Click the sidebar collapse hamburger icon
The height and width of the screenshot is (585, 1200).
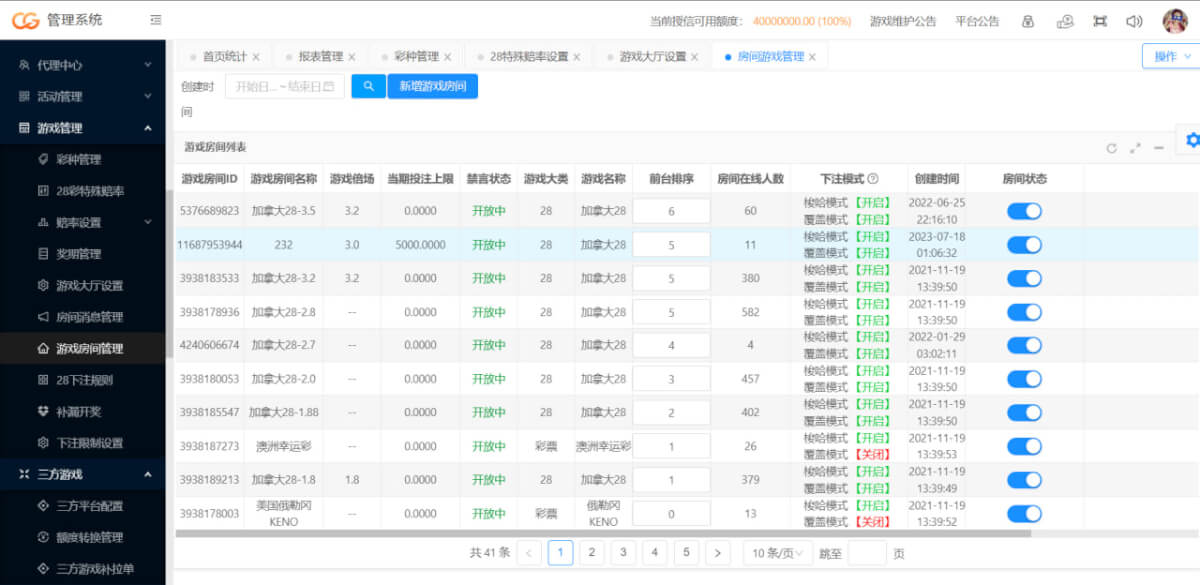coord(155,20)
